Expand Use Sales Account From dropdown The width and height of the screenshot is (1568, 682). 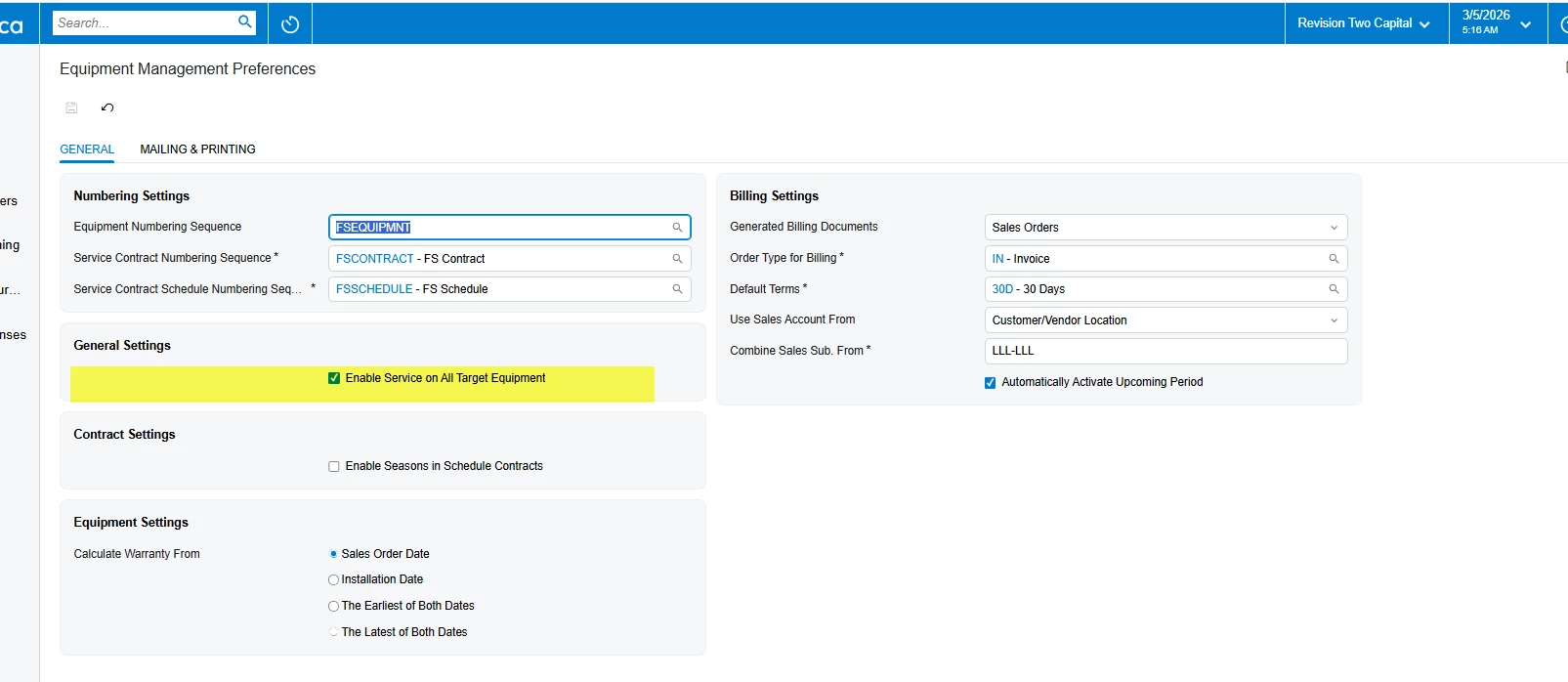[x=1165, y=320]
